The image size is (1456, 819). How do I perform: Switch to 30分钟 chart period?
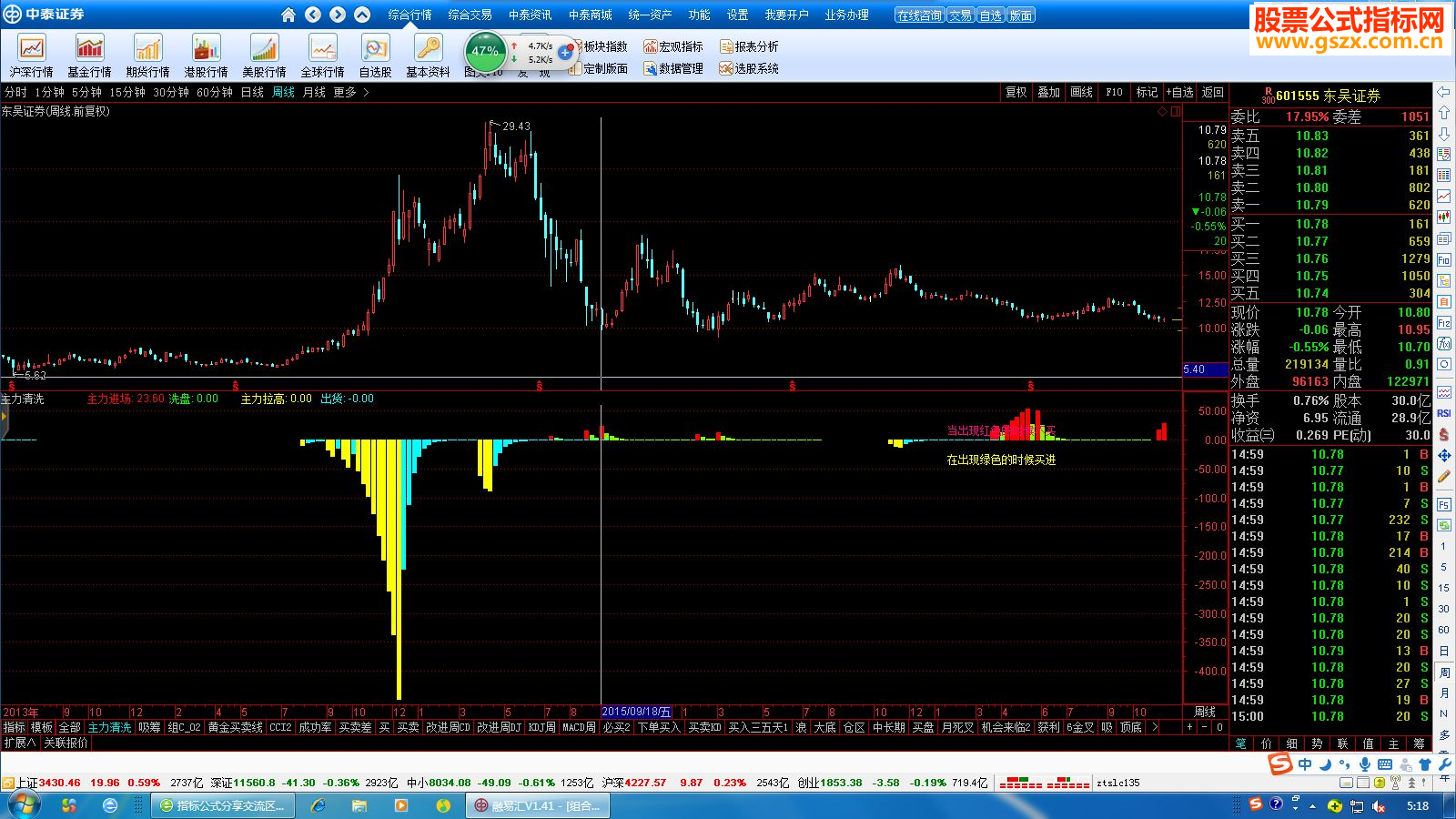(x=171, y=92)
